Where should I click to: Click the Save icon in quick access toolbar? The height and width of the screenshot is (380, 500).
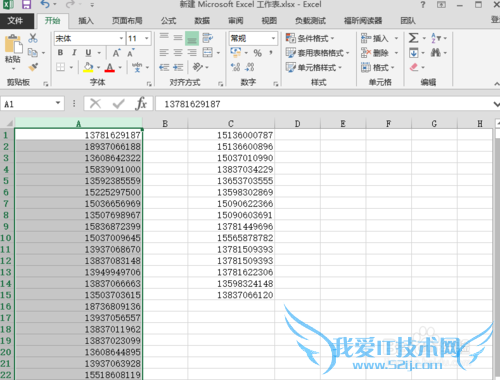point(26,4)
